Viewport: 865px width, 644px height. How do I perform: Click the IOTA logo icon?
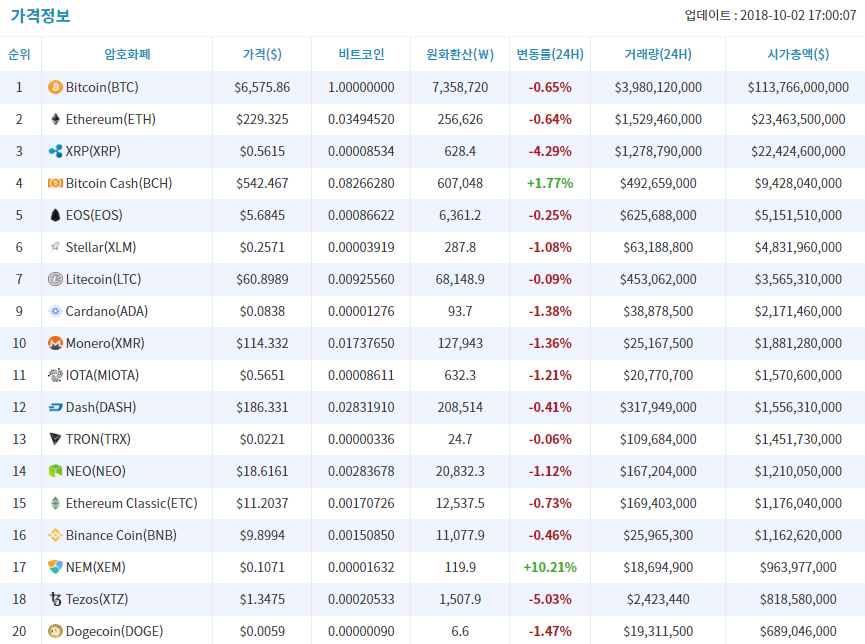[55, 375]
